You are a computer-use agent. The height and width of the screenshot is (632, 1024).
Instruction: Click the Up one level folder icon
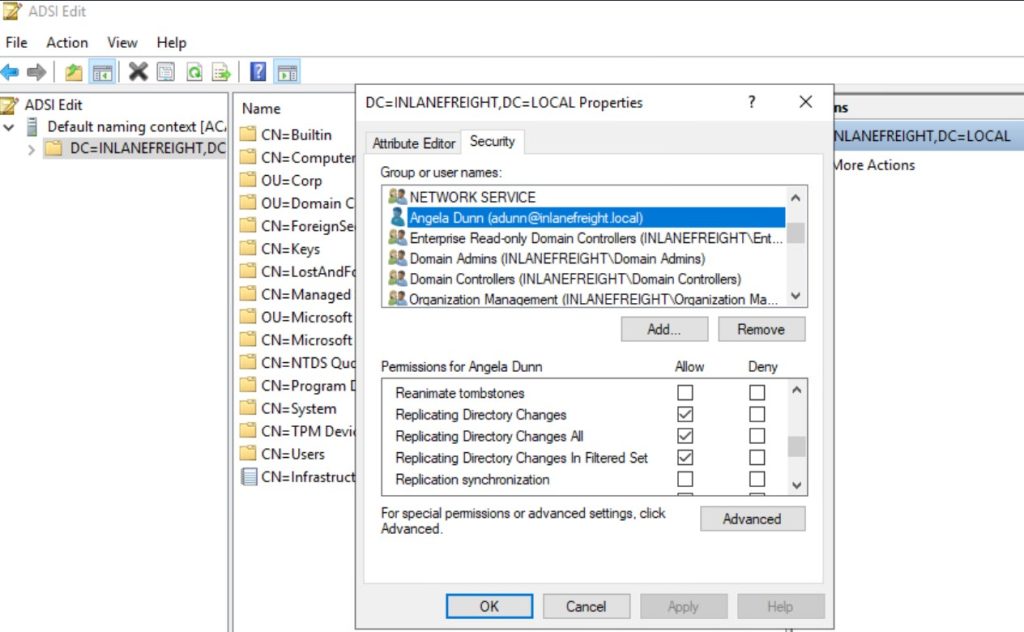[x=74, y=72]
